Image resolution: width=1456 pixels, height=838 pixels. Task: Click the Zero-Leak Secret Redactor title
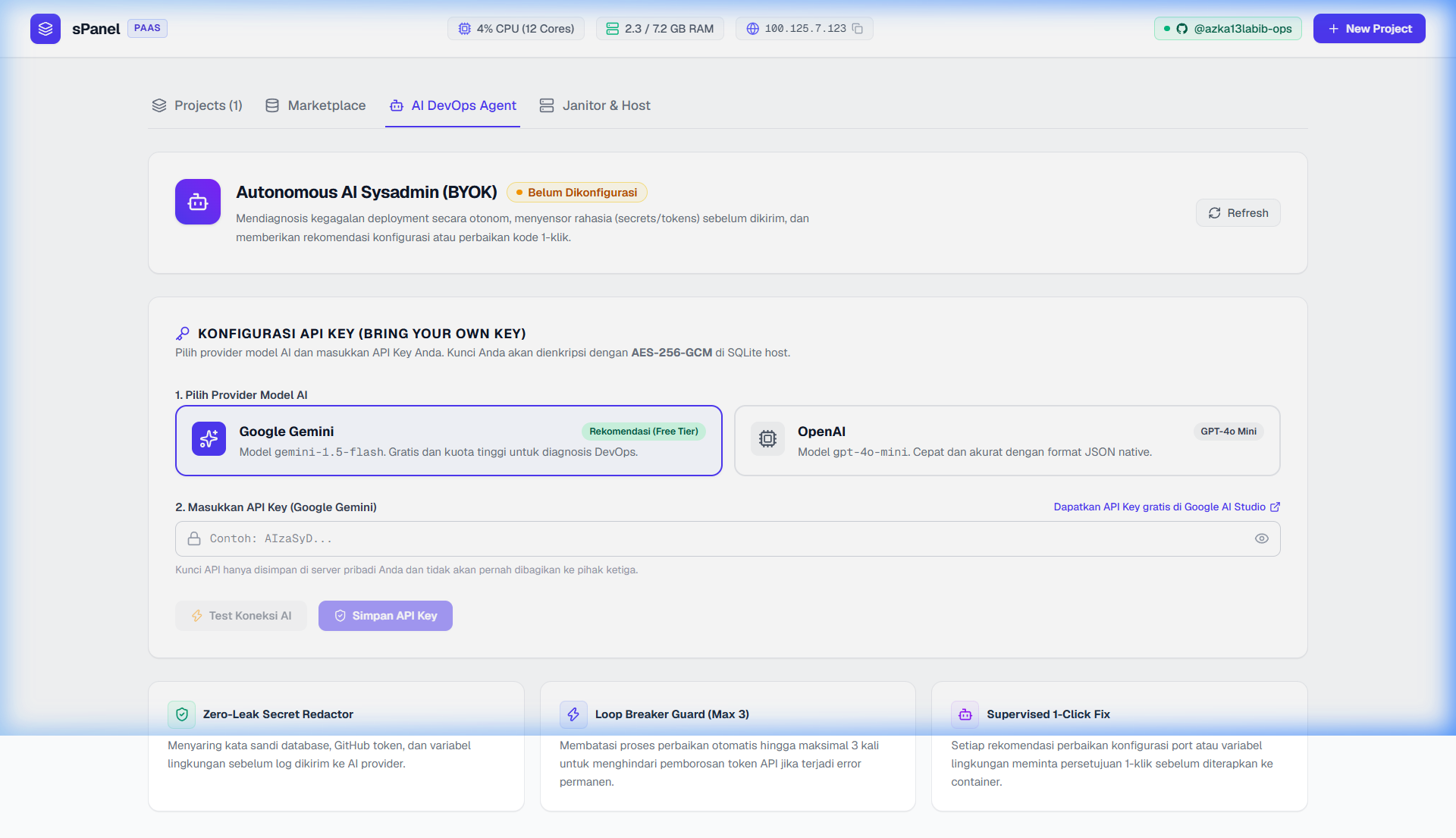click(278, 714)
